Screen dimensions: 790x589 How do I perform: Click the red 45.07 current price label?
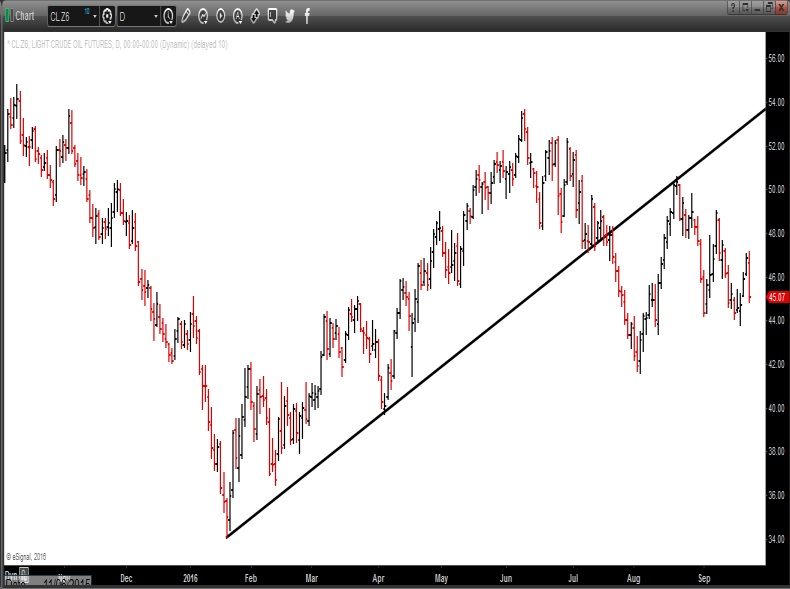(777, 297)
